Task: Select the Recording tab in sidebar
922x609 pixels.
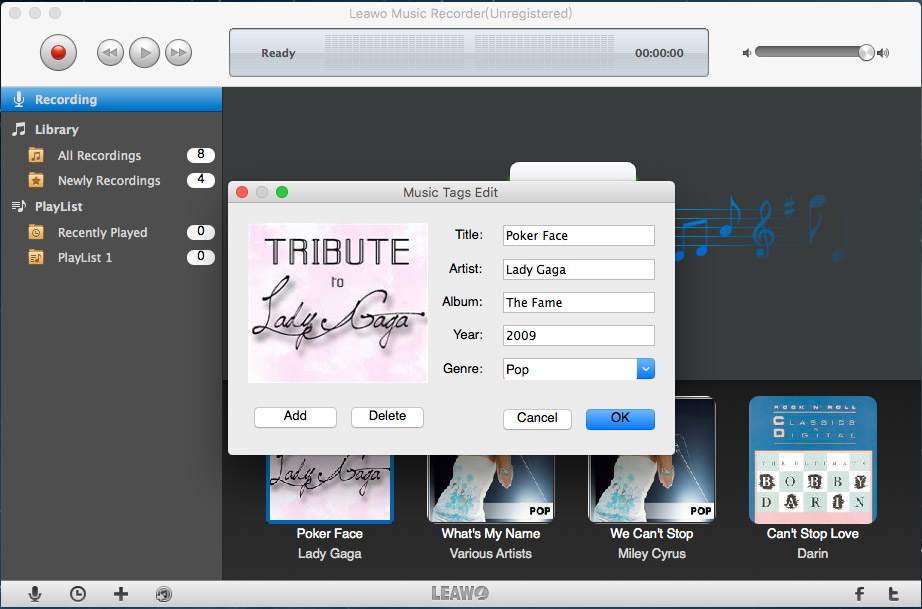Action: tap(66, 100)
